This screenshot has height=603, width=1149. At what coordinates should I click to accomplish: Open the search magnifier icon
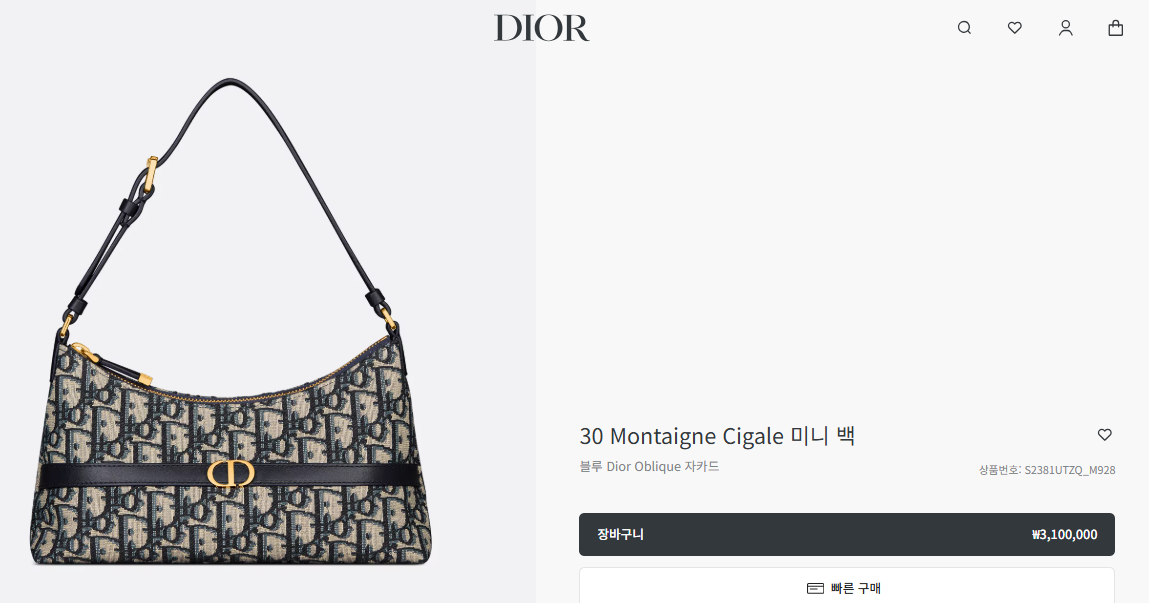click(964, 28)
